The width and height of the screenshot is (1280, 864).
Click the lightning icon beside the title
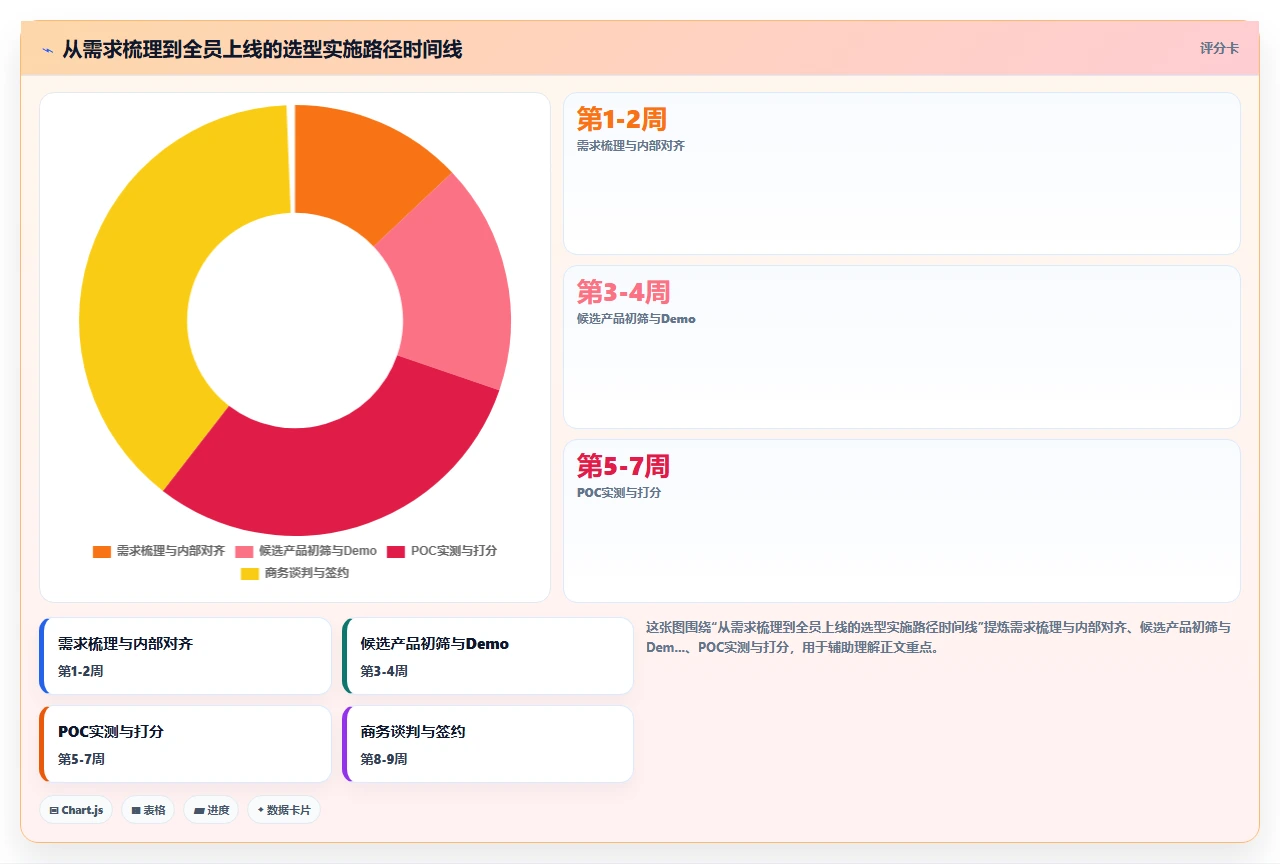point(47,49)
